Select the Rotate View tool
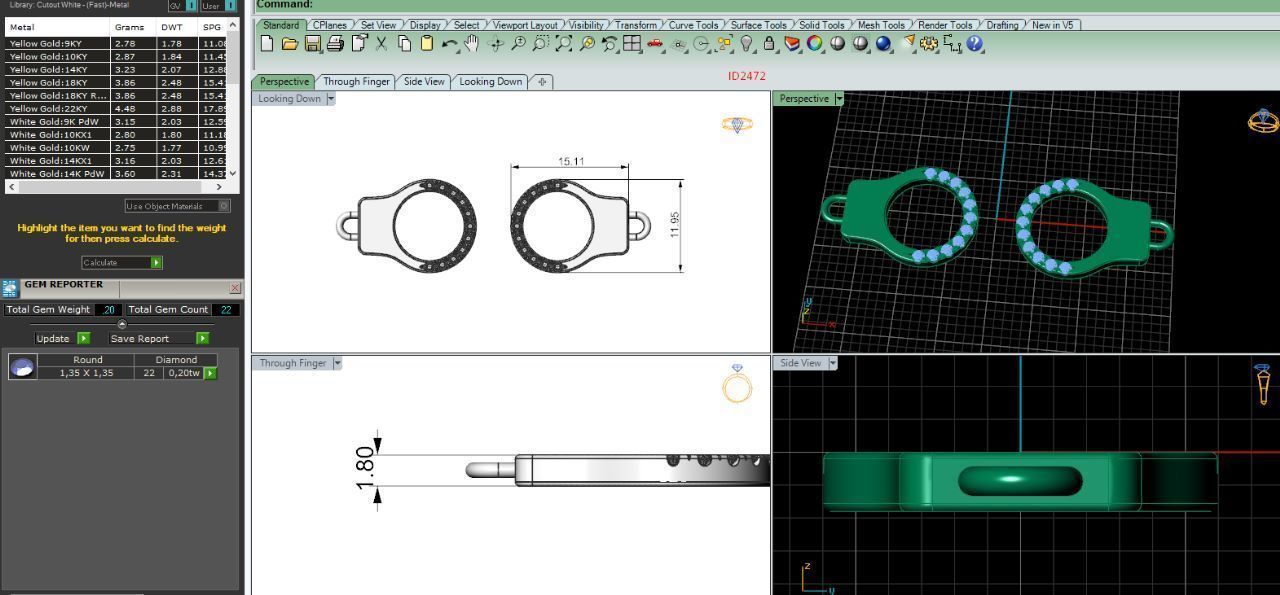Screen dimensions: 1280x595 tap(495, 43)
